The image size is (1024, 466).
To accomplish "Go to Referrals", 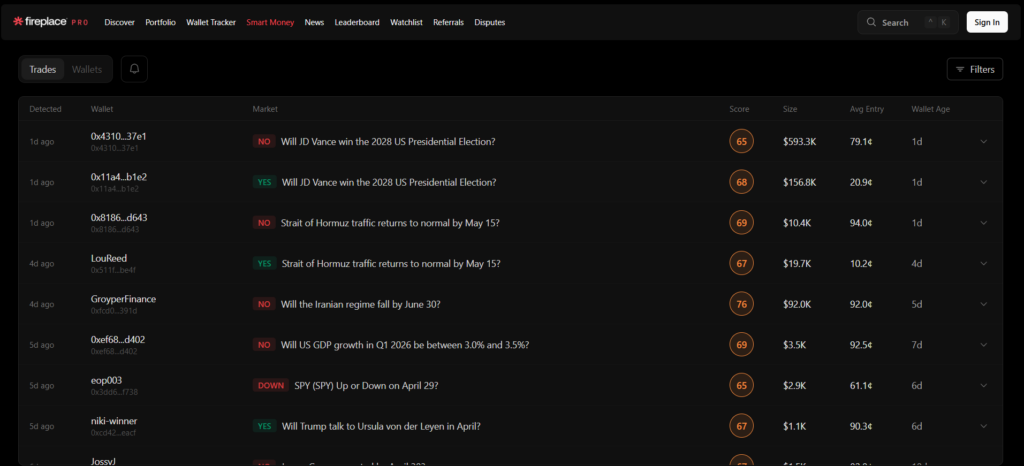I will (x=448, y=22).
